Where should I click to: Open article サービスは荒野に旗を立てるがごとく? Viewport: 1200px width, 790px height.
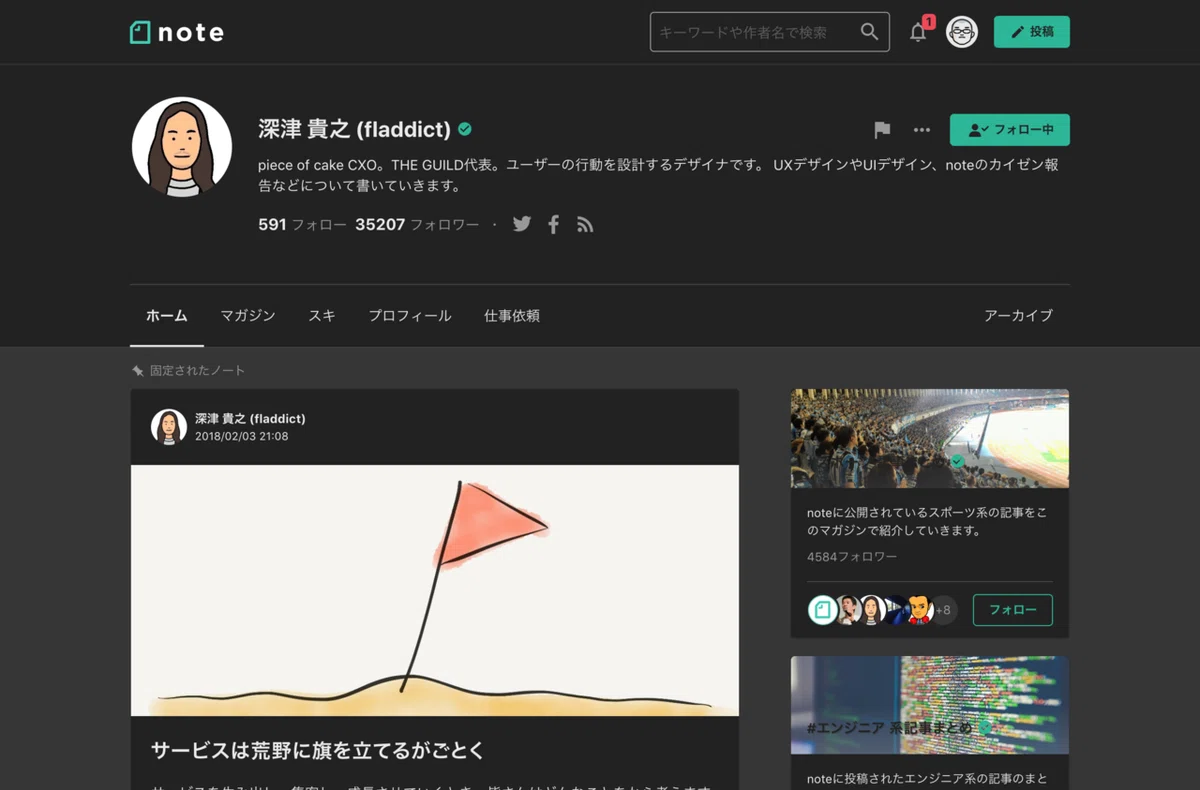318,750
